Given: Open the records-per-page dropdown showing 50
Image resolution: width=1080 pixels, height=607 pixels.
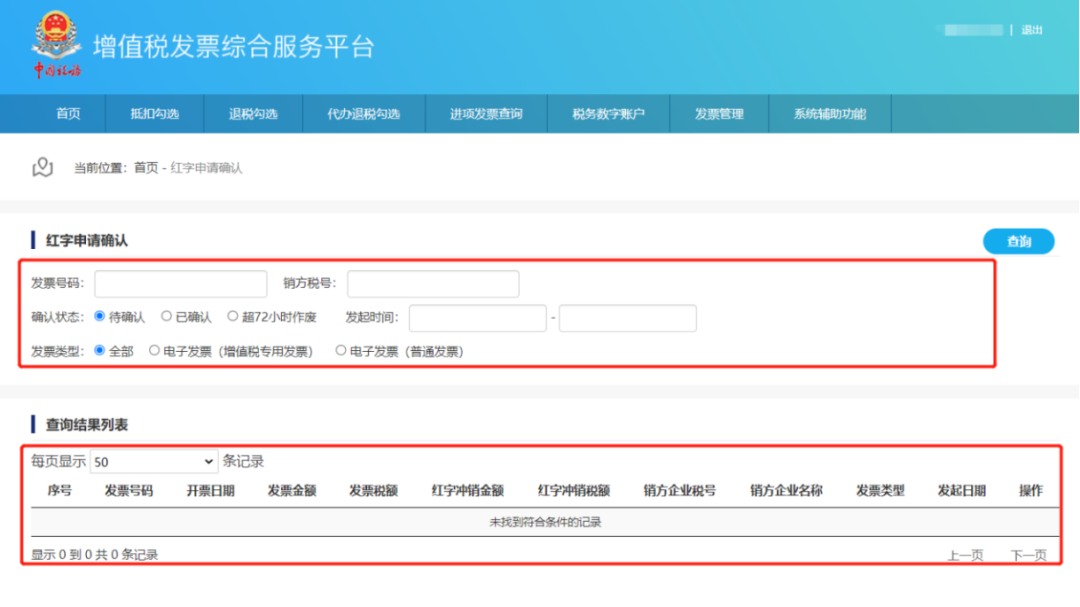Looking at the screenshot, I should tap(153, 461).
